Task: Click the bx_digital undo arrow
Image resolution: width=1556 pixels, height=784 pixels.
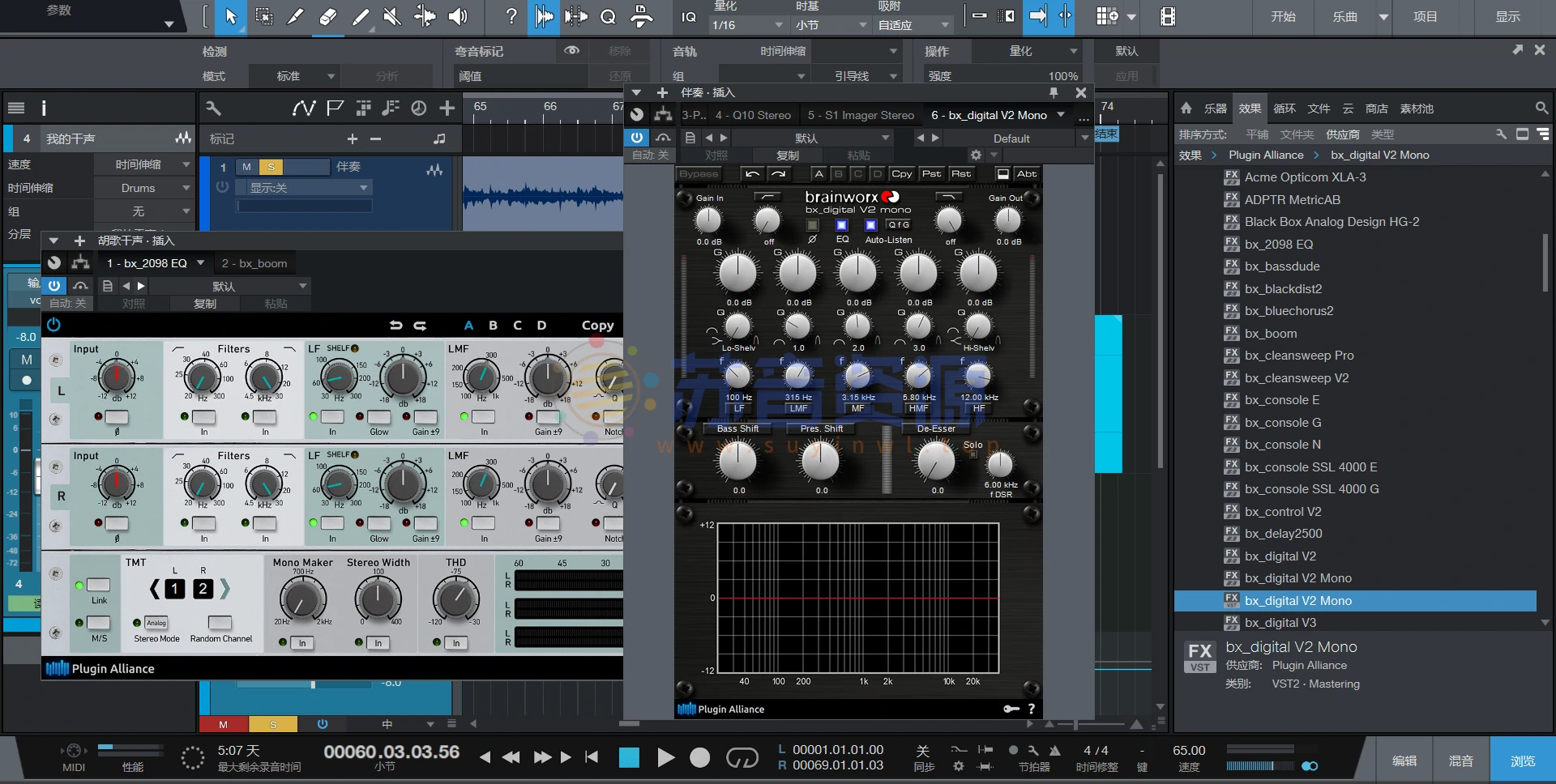Action: 752,173
